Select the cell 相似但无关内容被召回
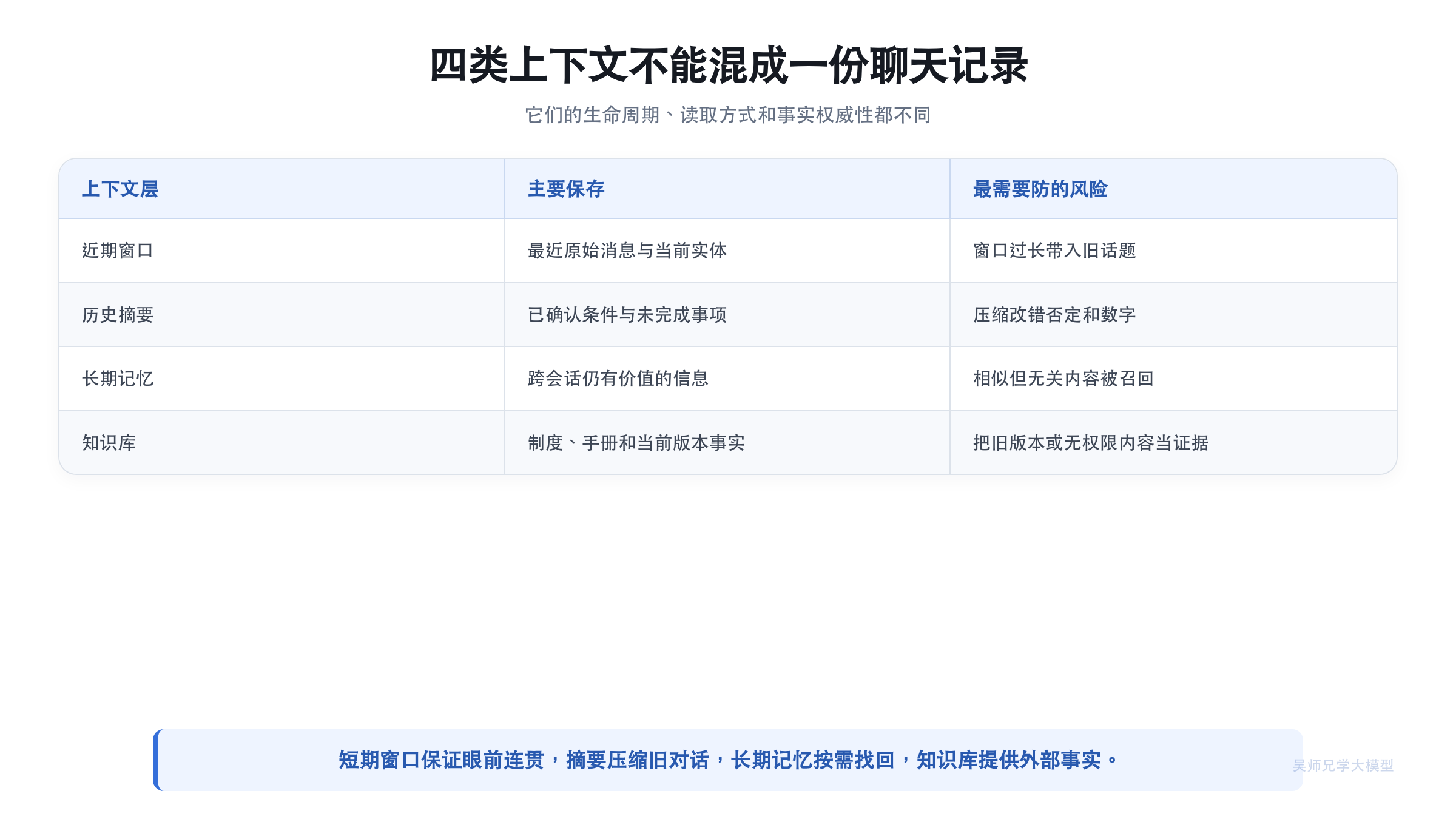1456x819 pixels. point(1173,379)
